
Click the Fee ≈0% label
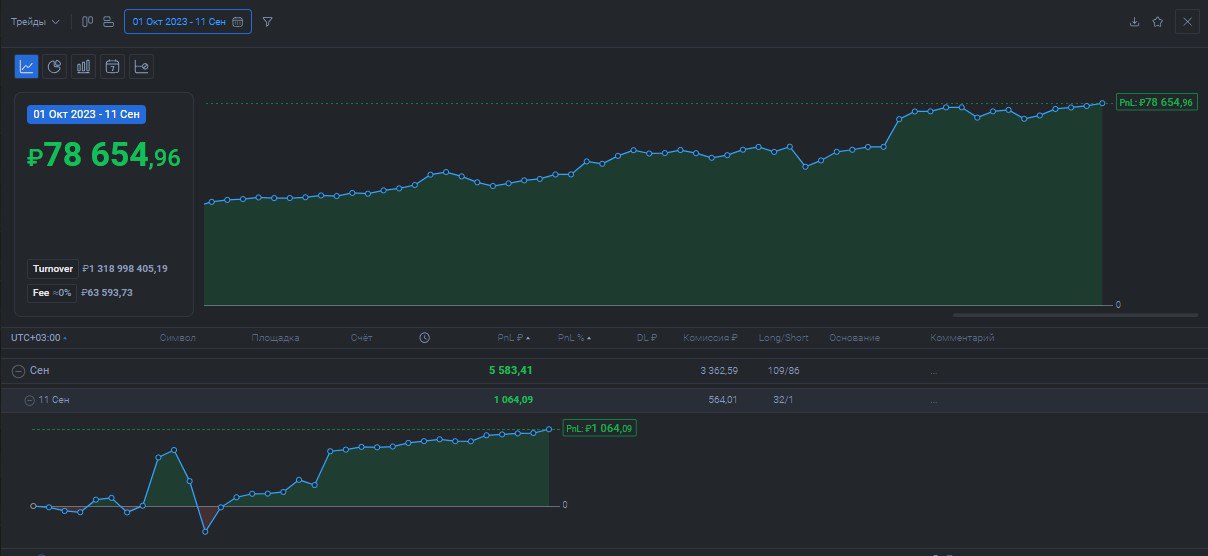[x=53, y=292]
